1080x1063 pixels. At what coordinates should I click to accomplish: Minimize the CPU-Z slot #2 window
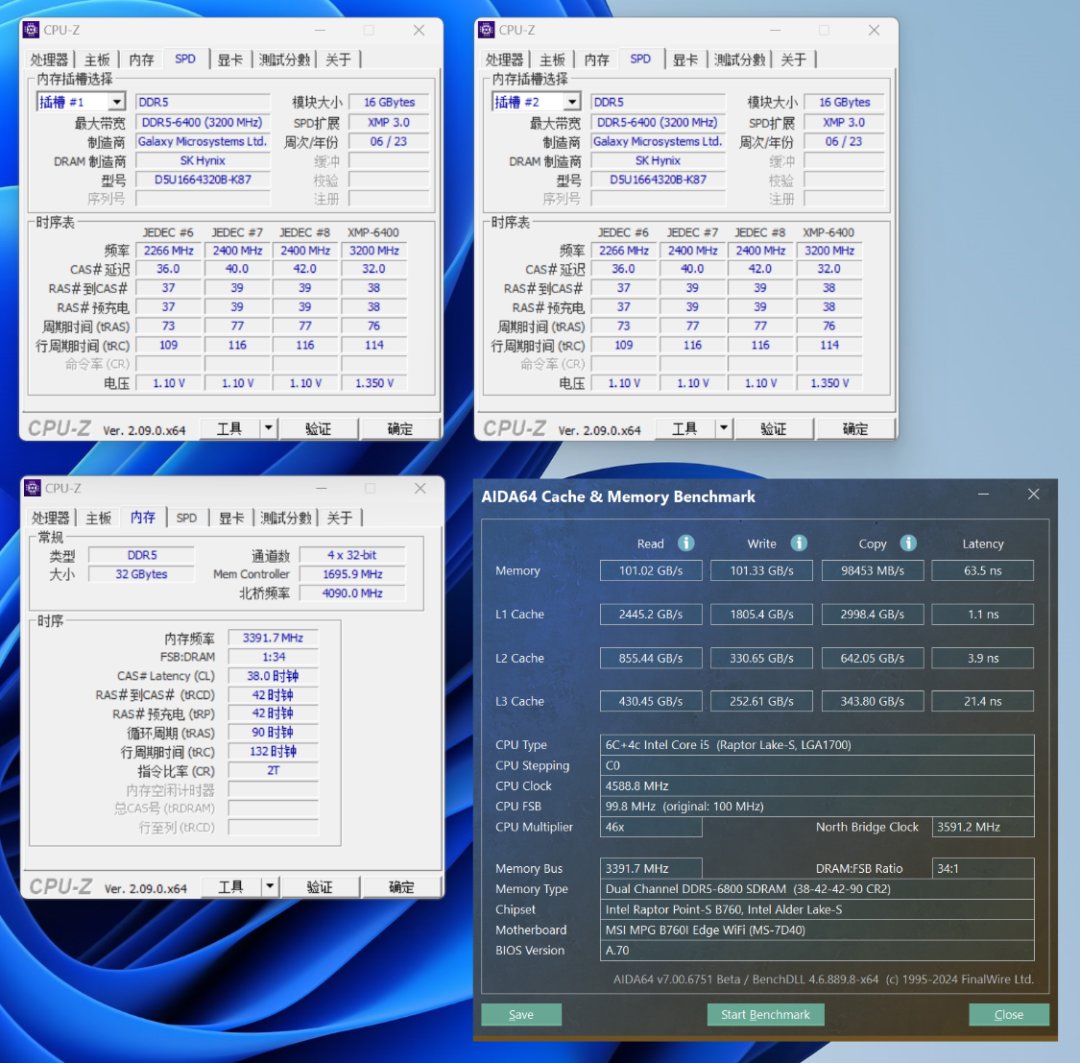775,30
